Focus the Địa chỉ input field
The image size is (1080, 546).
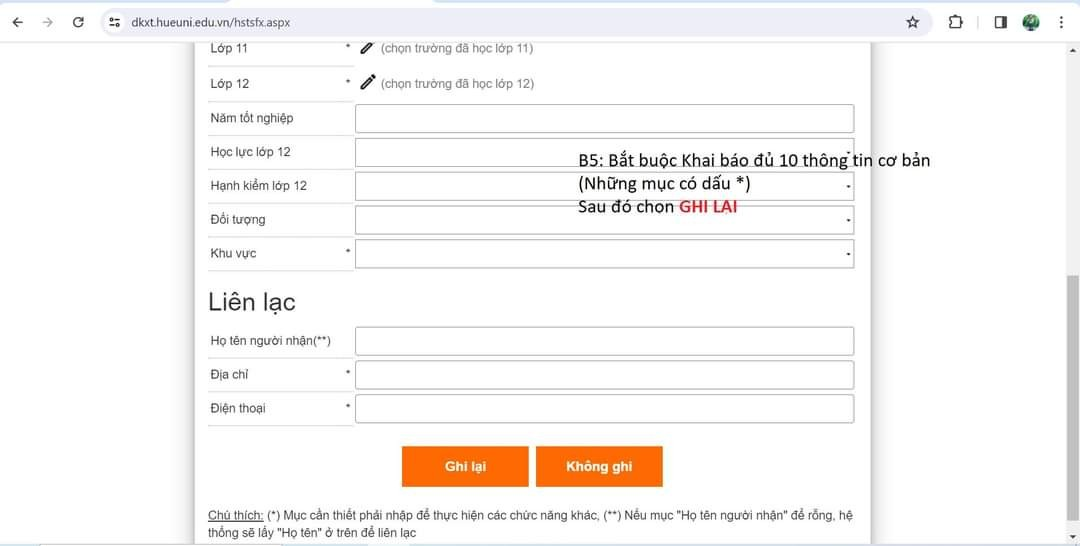click(605, 375)
